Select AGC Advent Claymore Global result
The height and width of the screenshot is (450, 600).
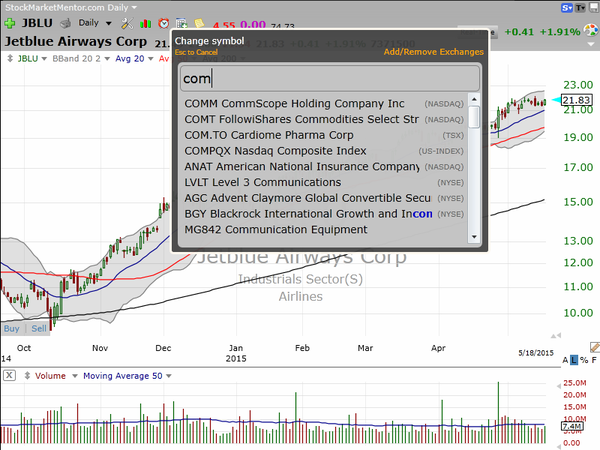click(x=324, y=198)
